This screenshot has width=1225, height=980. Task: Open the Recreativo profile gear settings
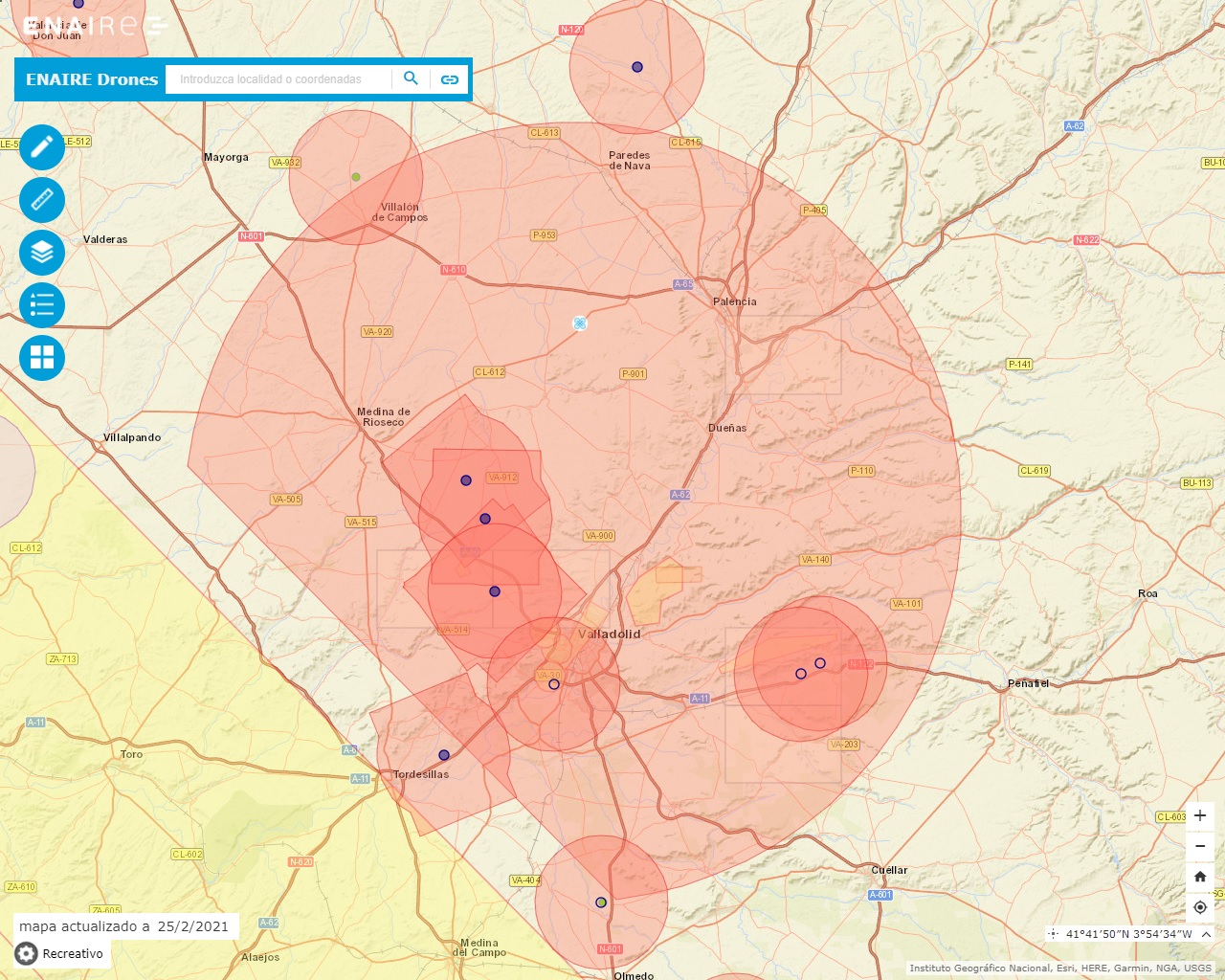(27, 953)
